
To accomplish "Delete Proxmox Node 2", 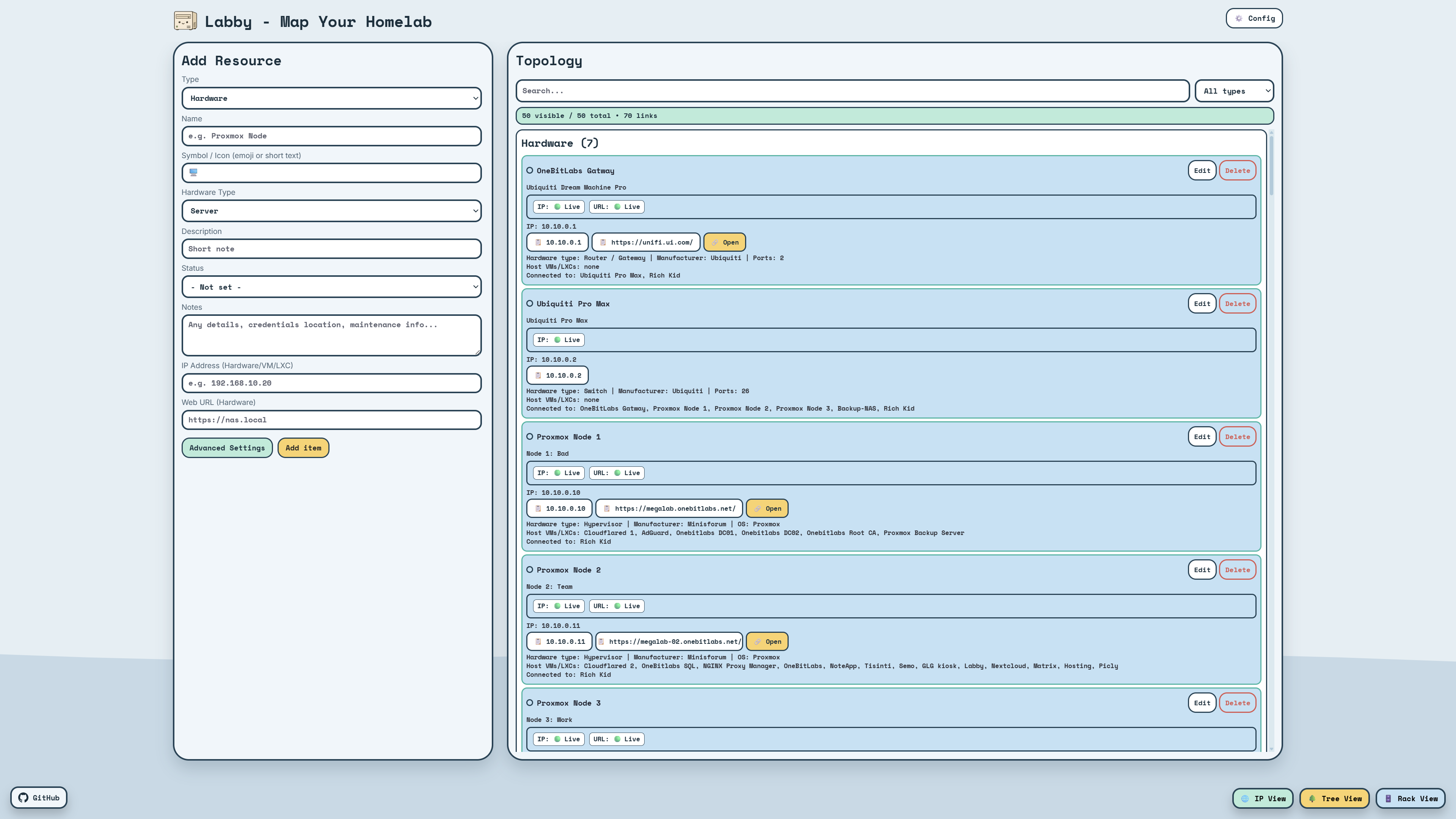I will (1237, 570).
